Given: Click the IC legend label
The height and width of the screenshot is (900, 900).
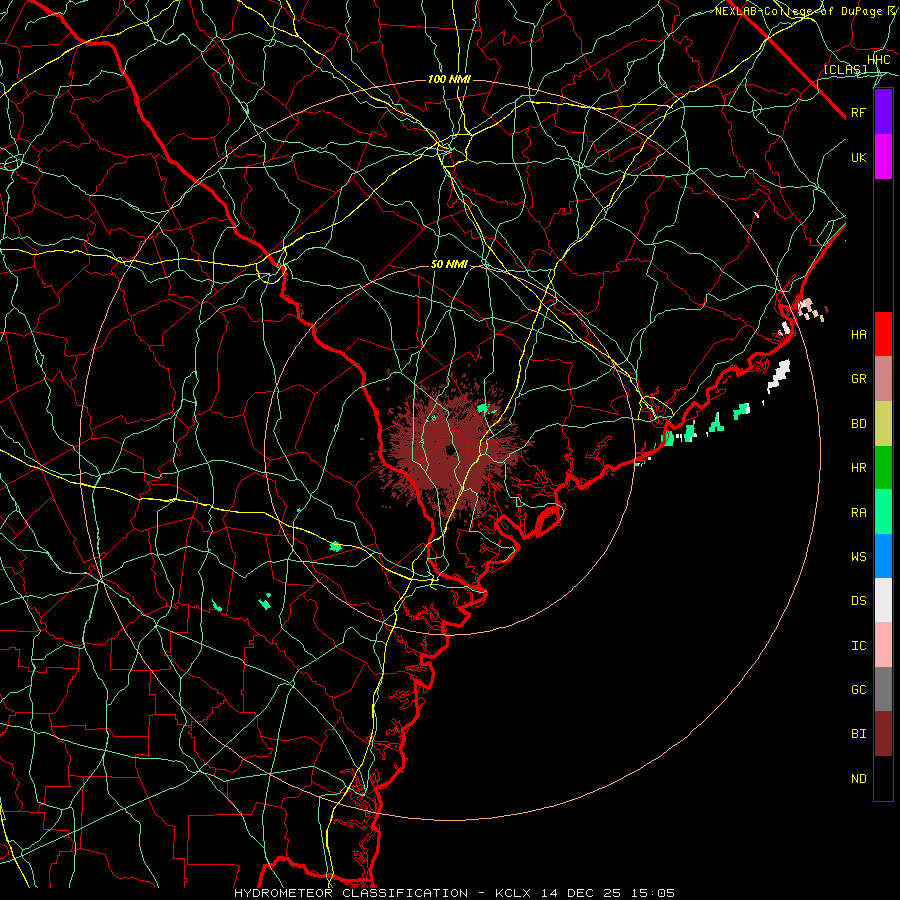Looking at the screenshot, I should (859, 646).
